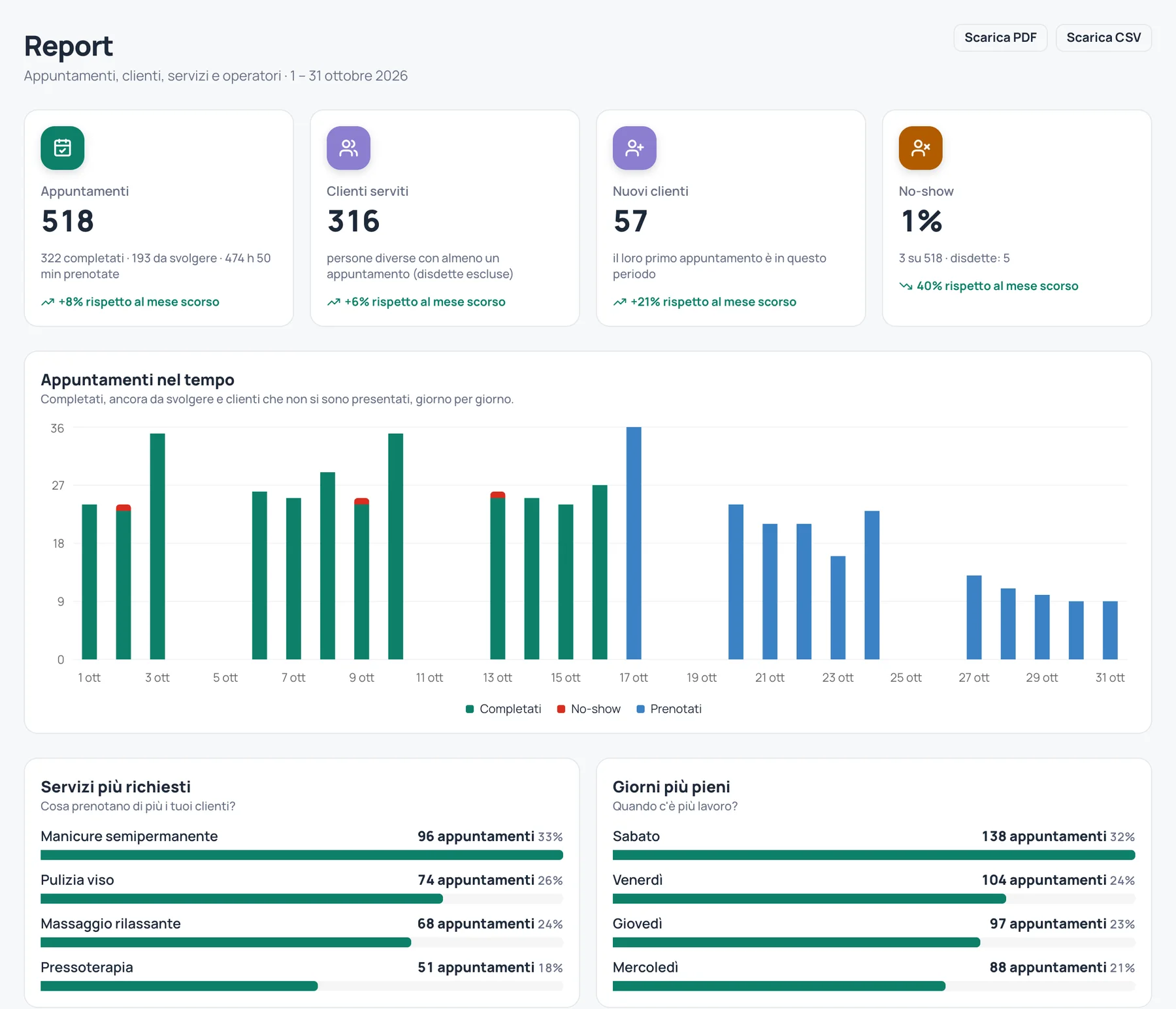Toggle the Completati legend entry
Viewport: 1176px width, 1009px height.
coord(503,709)
